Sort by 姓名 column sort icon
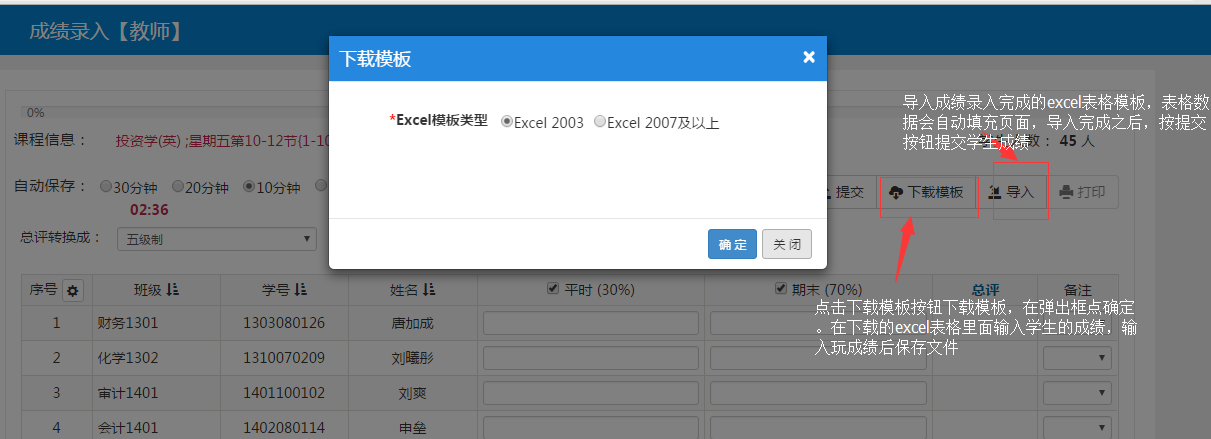This screenshot has height=439, width=1211. (x=429, y=289)
